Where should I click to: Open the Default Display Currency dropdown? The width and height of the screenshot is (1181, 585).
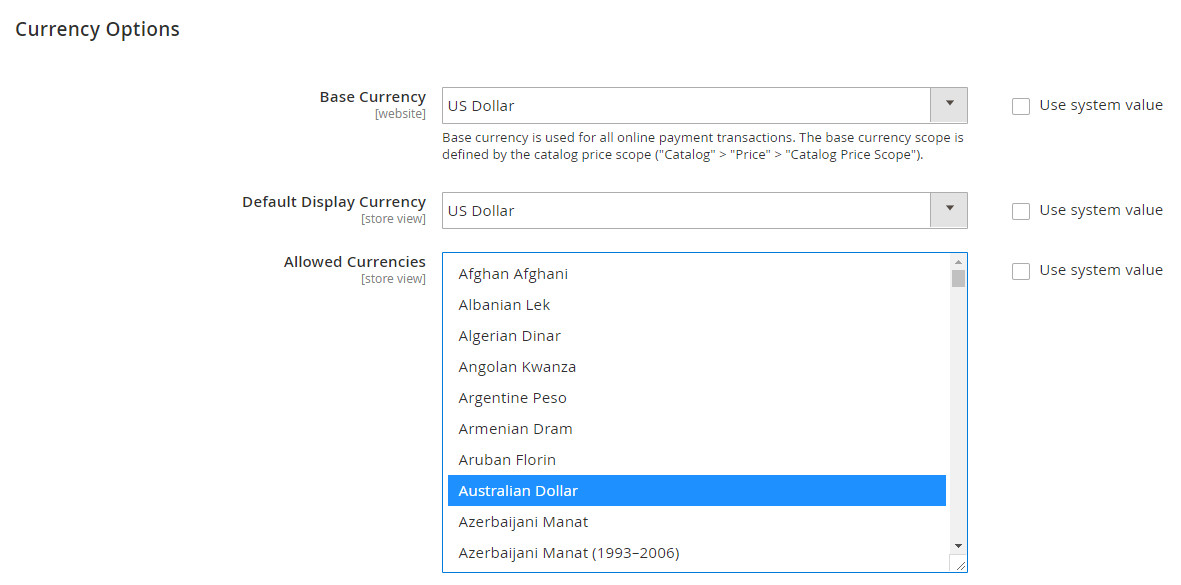[700, 210]
